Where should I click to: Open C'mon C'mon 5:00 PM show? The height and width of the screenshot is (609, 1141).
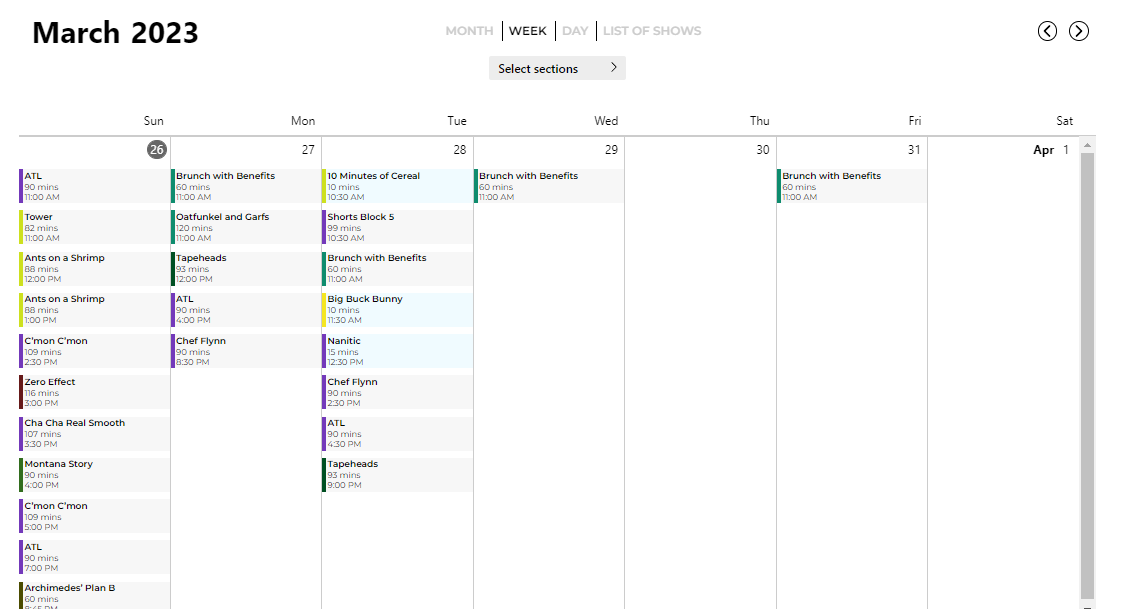pyautogui.click(x=95, y=516)
